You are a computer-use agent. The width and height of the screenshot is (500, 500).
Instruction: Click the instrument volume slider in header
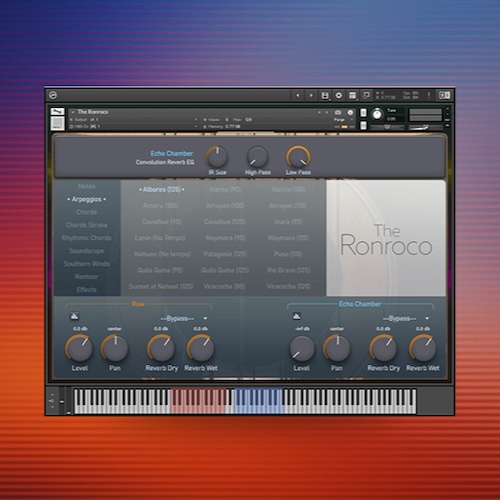[425, 127]
